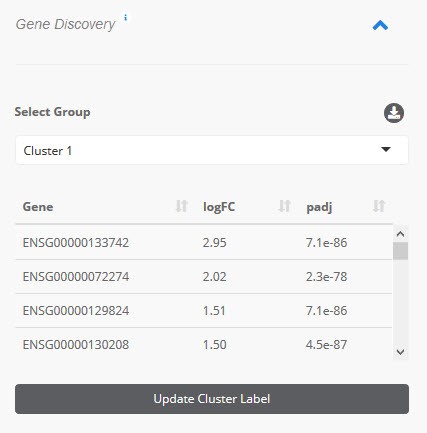Image resolution: width=427 pixels, height=433 pixels.
Task: Download the gene table results
Action: 394,113
